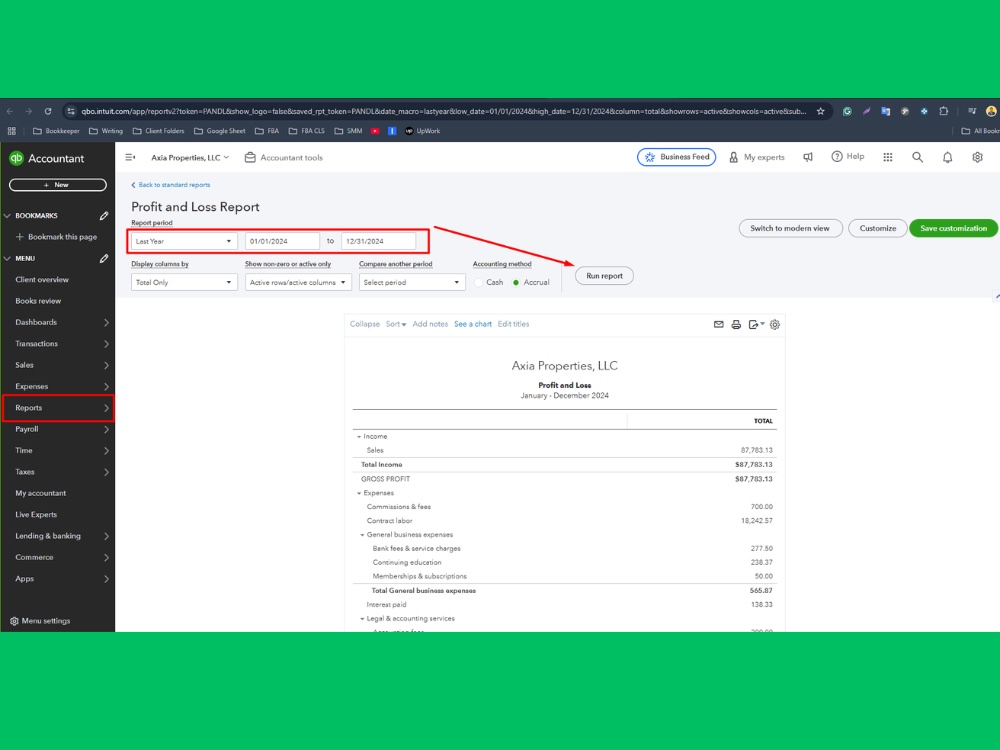This screenshot has width=1000, height=750.
Task: Collapse the Expenses section triangle
Action: click(359, 493)
